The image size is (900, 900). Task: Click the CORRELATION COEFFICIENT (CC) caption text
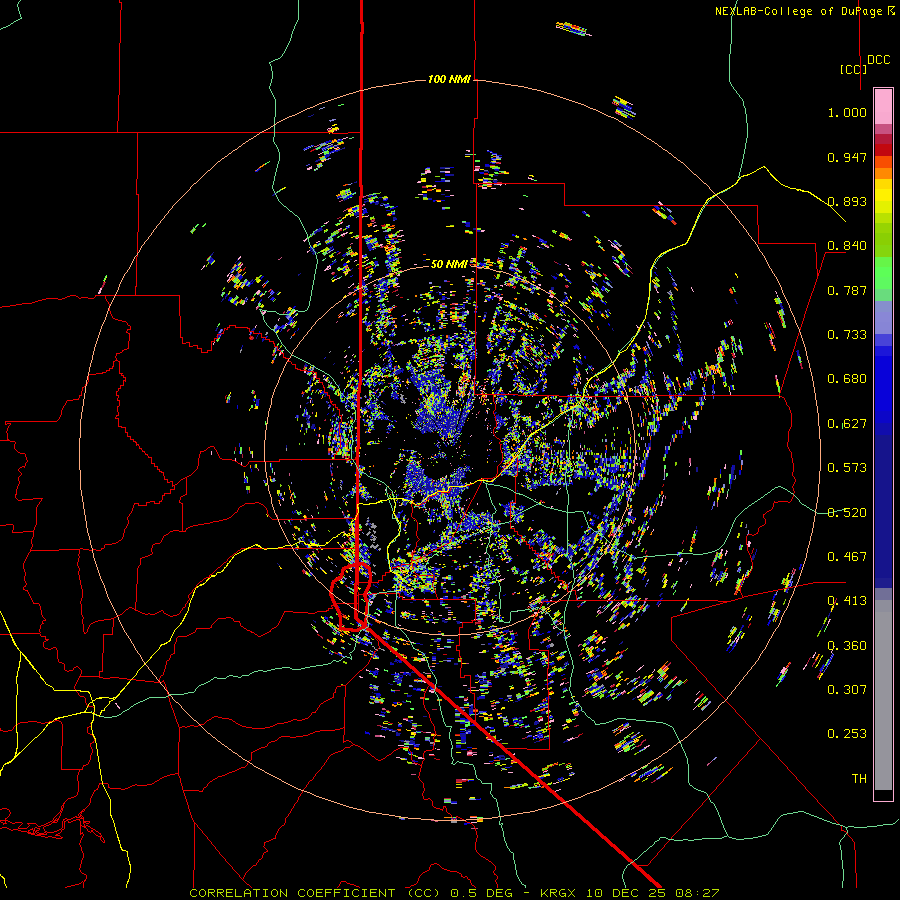click(x=317, y=893)
